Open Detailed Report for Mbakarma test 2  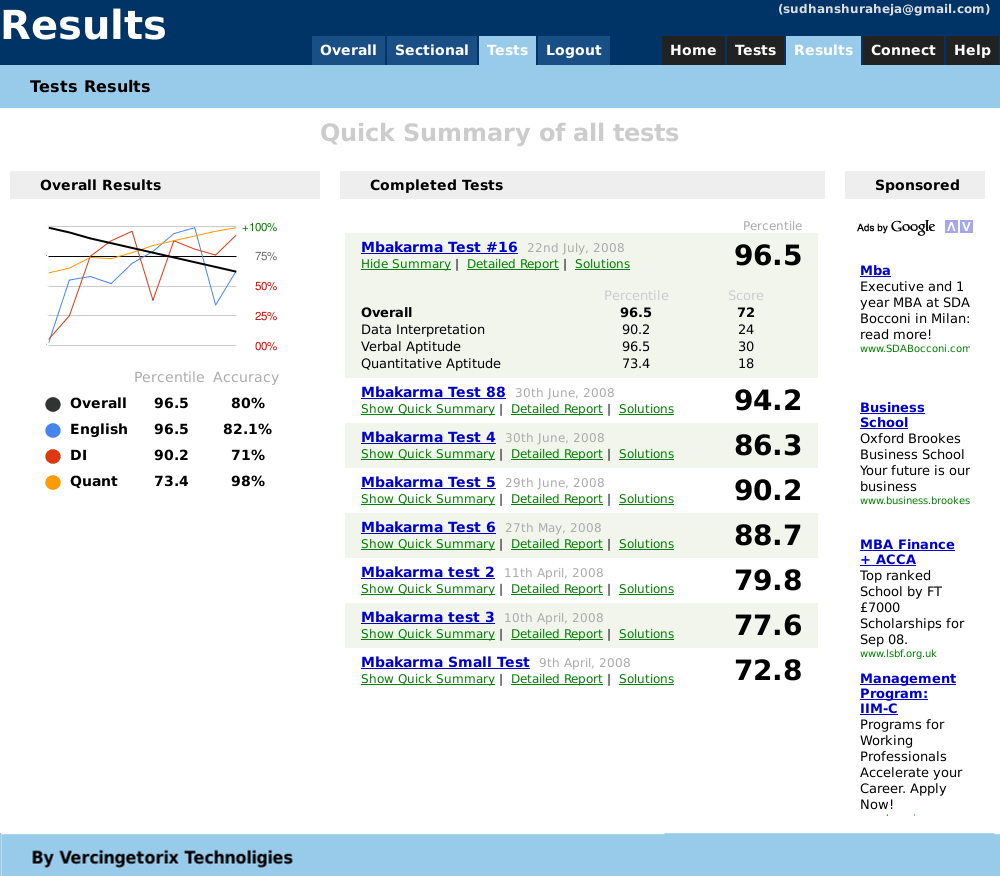pos(557,589)
